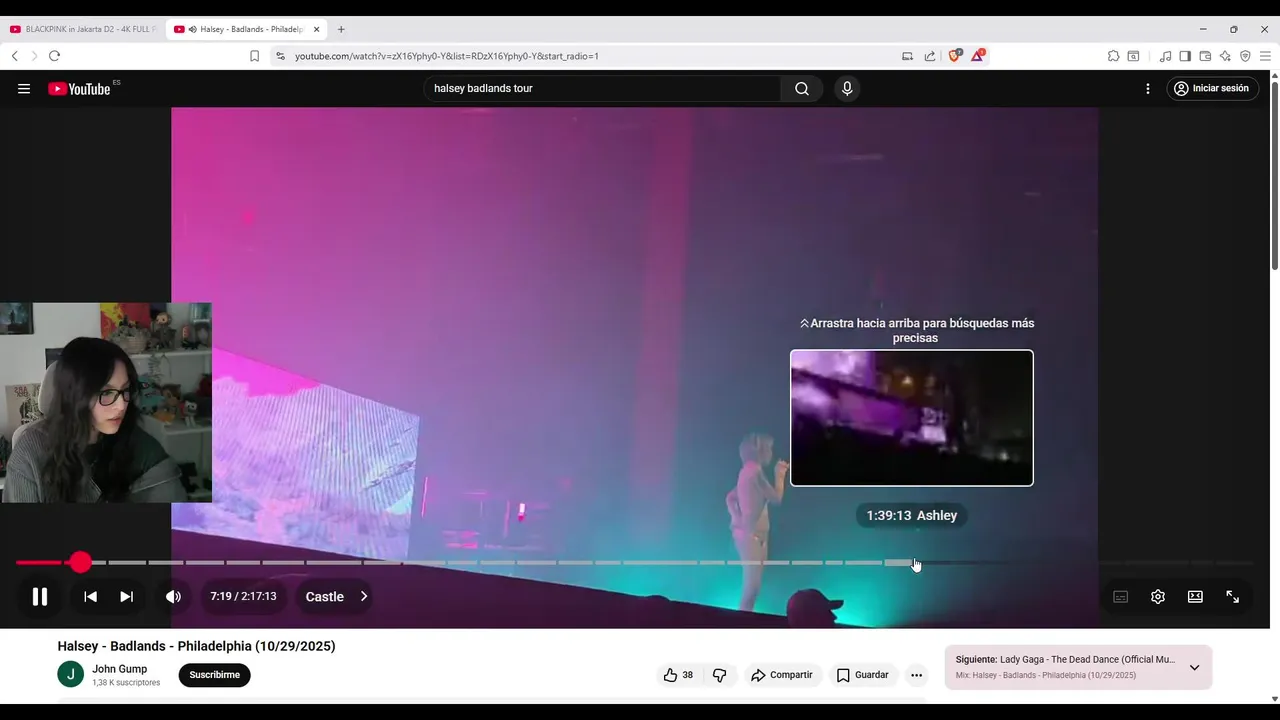1280x720 pixels.
Task: Click the video title 'Halsey - Badlands - Philadelphia'
Action: 196,646
